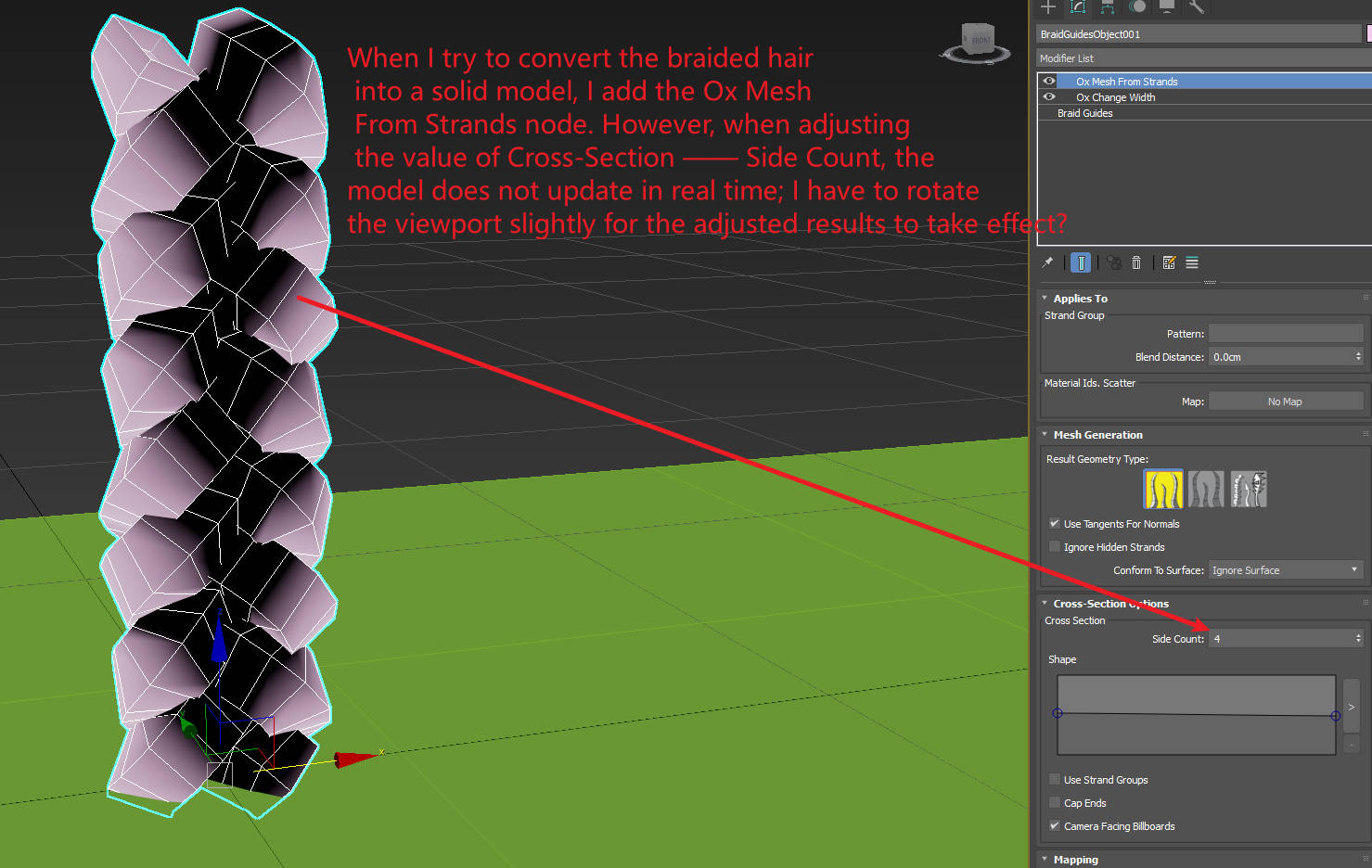Click the pin stack icon
This screenshot has width=1372, height=868.
[x=1047, y=262]
